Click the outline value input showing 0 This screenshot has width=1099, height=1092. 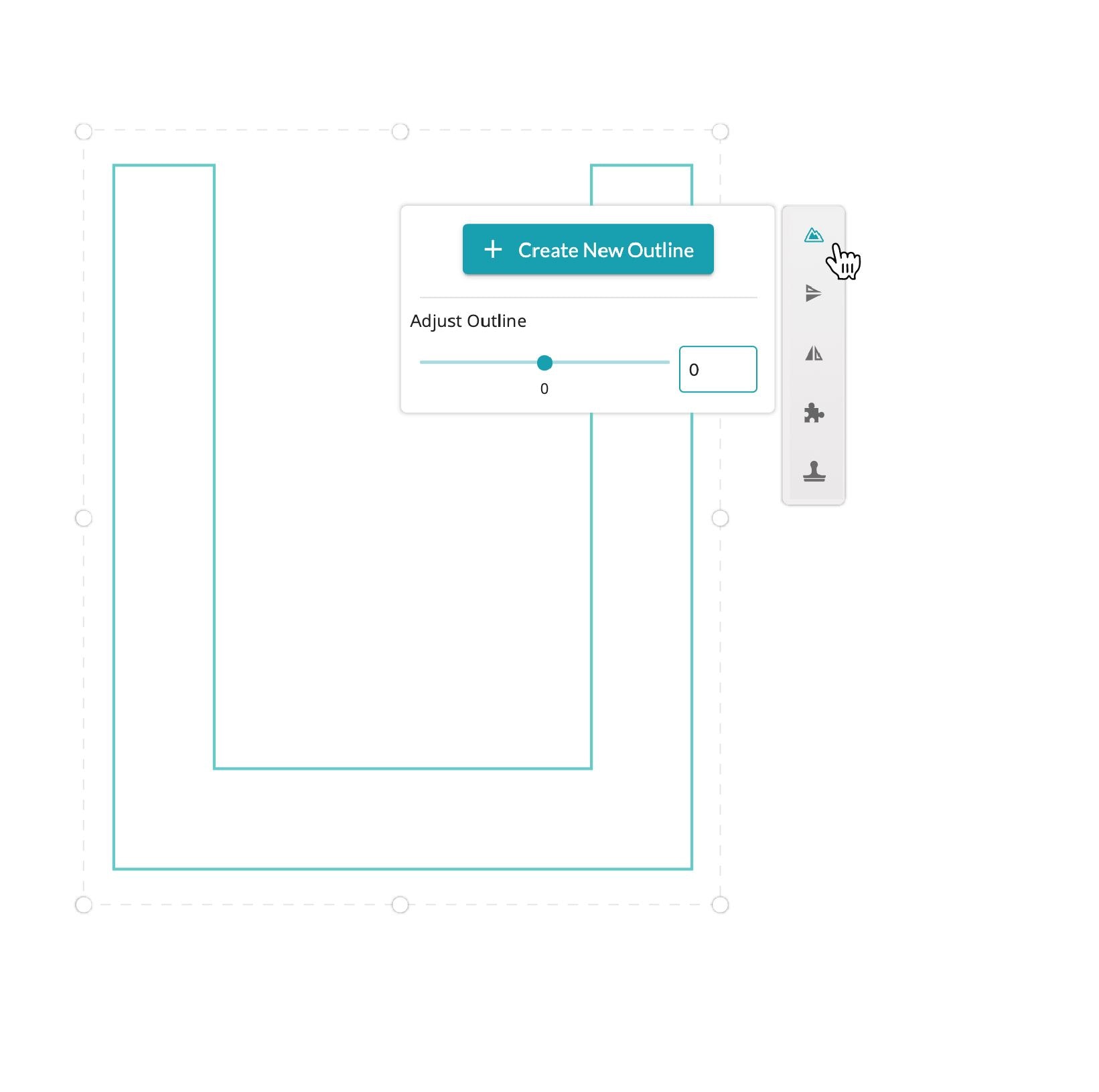point(717,369)
